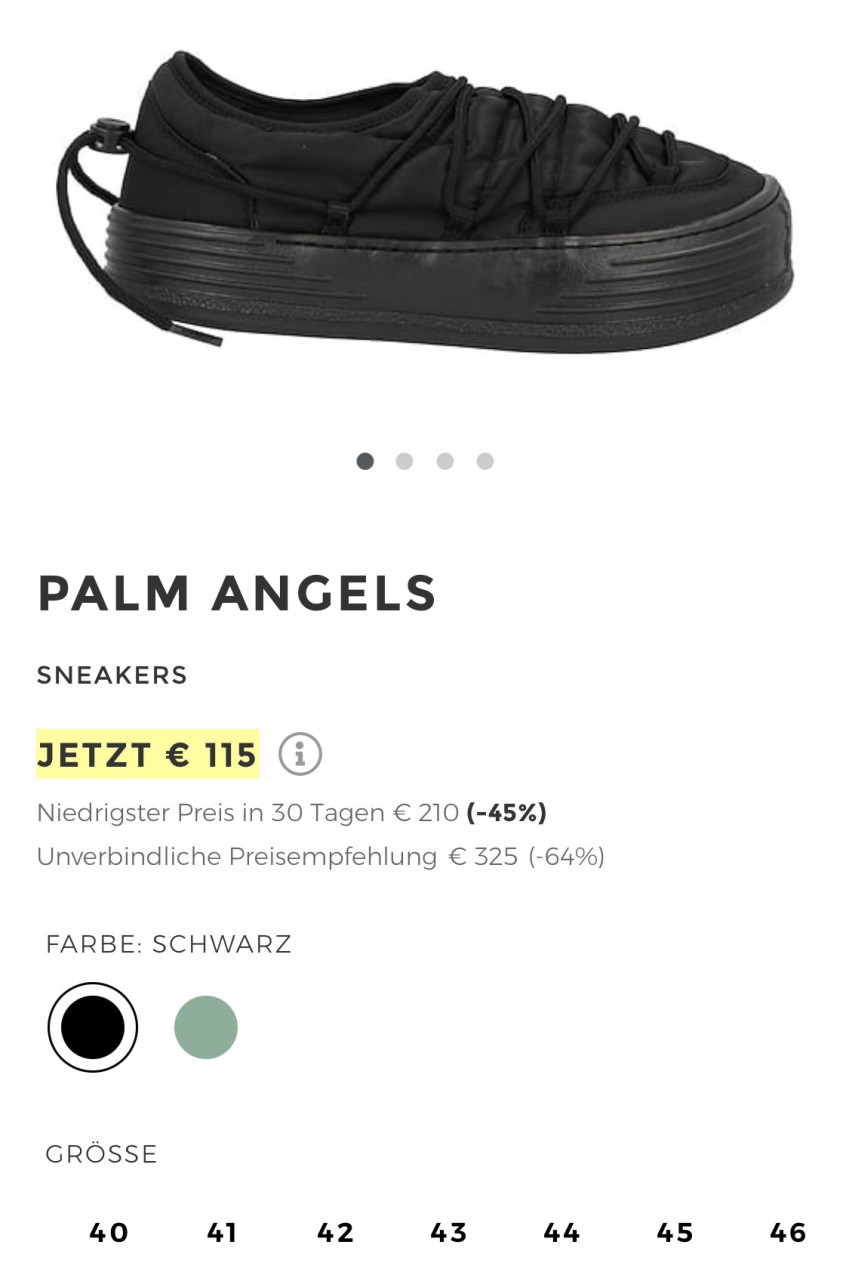Click the Sneakers category label
849x1288 pixels.
click(112, 675)
